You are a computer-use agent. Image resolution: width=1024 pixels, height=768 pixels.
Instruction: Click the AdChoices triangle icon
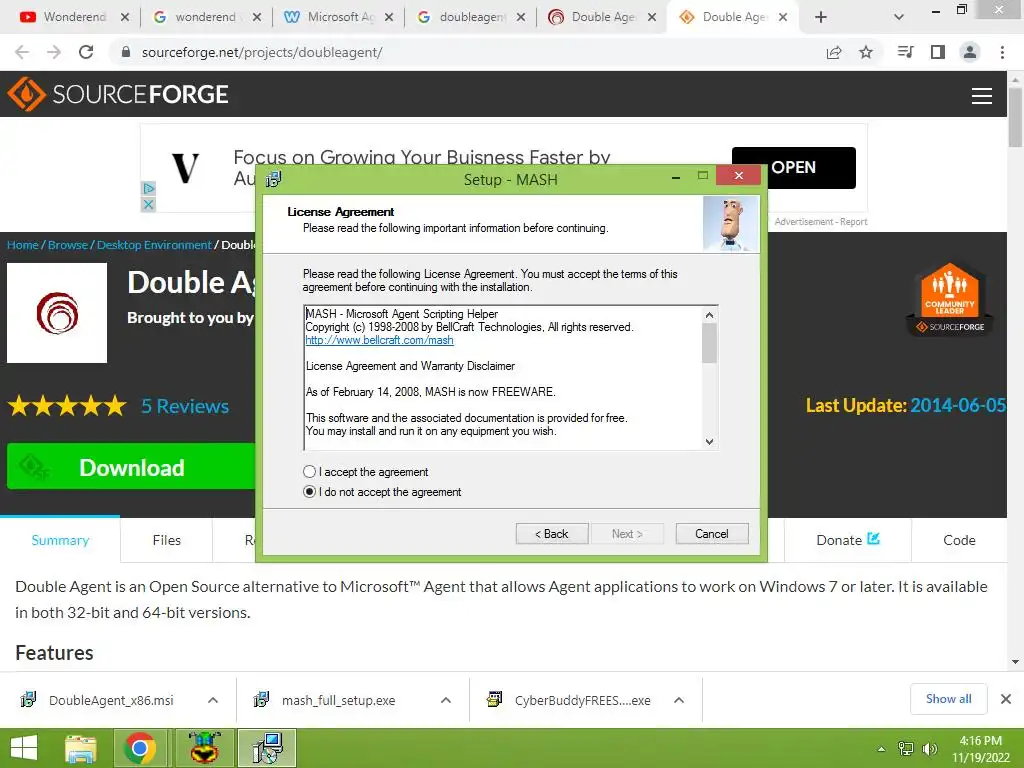[148, 189]
